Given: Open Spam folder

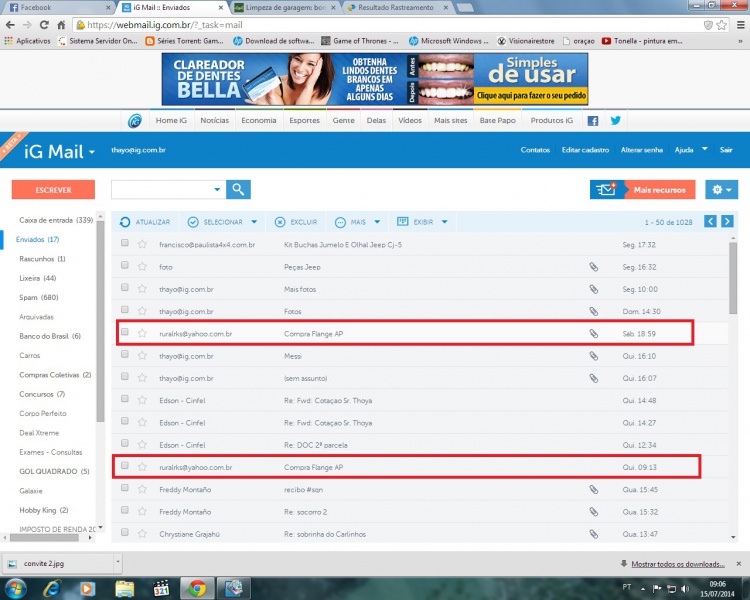Looking at the screenshot, I should (x=39, y=297).
